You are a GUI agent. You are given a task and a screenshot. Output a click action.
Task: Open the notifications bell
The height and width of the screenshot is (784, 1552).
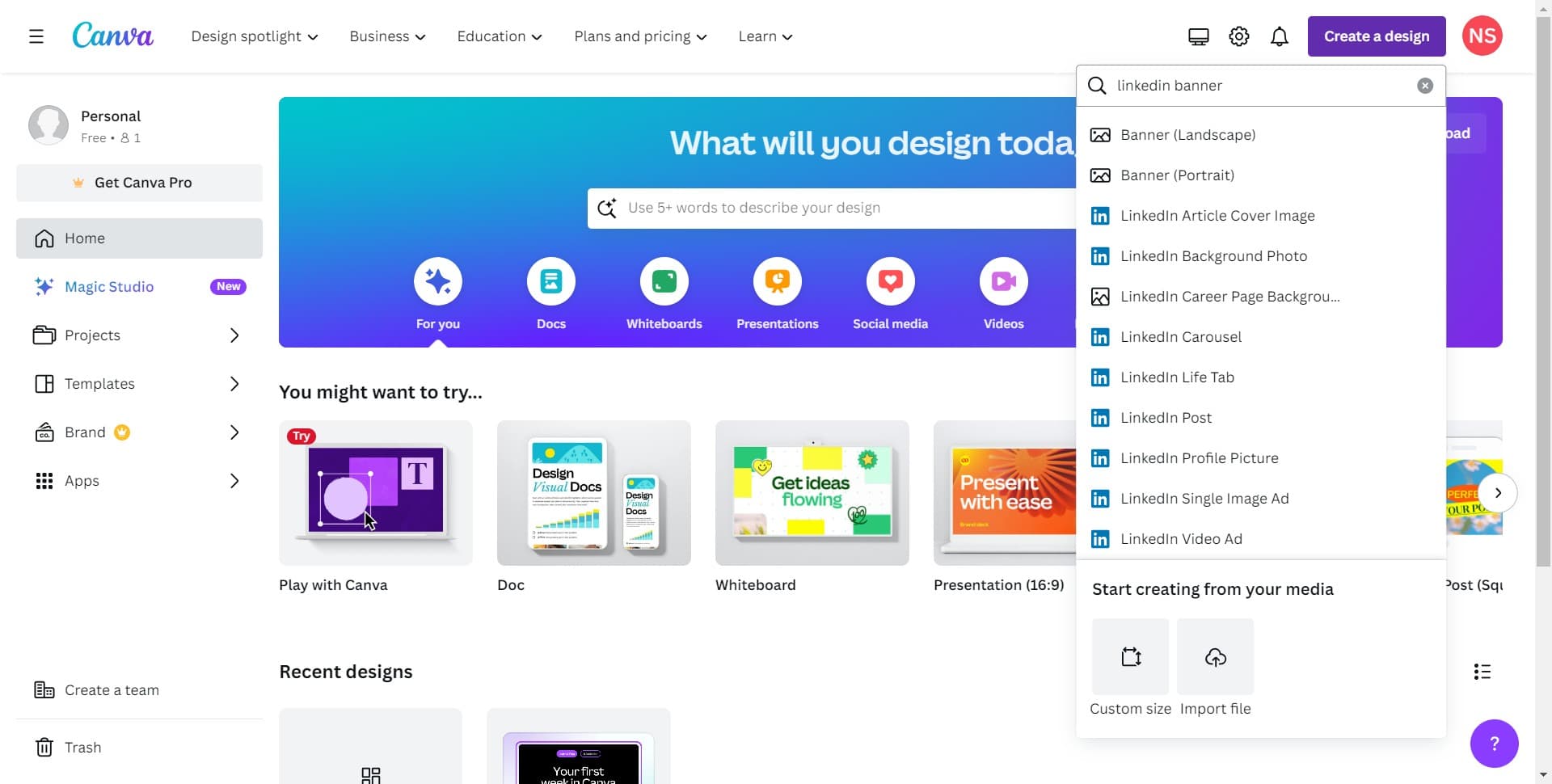pyautogui.click(x=1280, y=36)
